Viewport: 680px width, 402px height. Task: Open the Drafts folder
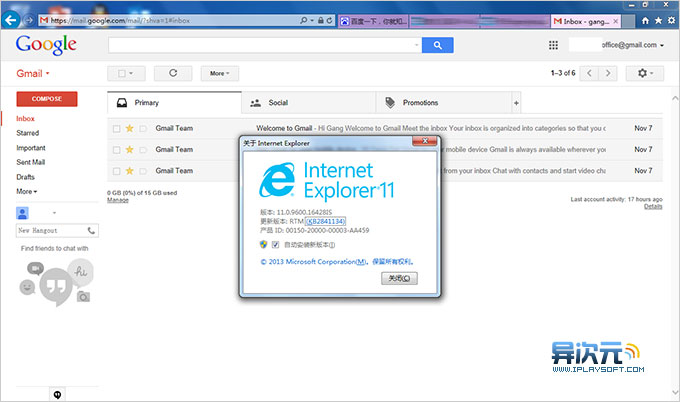(25, 177)
